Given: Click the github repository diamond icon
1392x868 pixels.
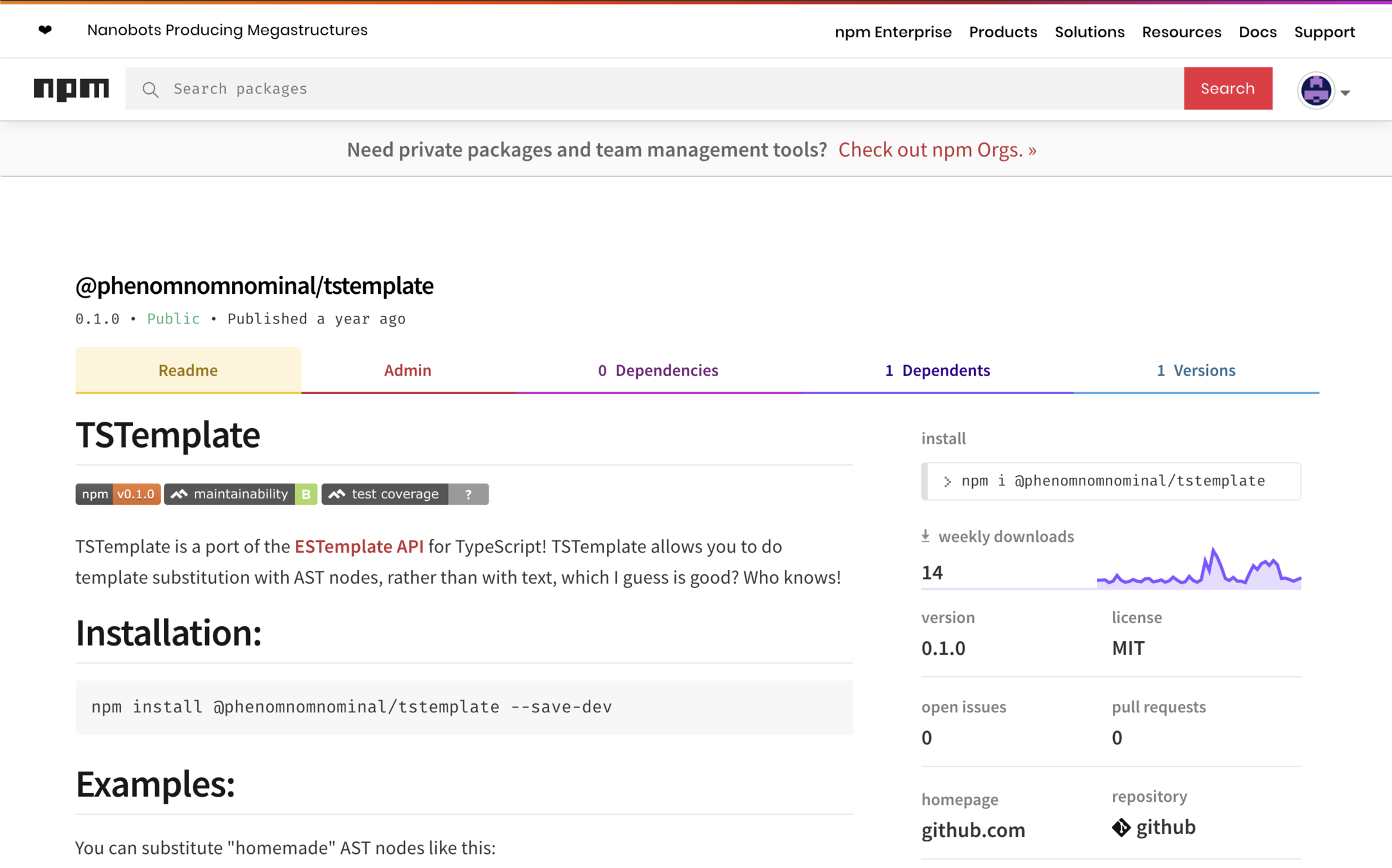Looking at the screenshot, I should point(1121,827).
